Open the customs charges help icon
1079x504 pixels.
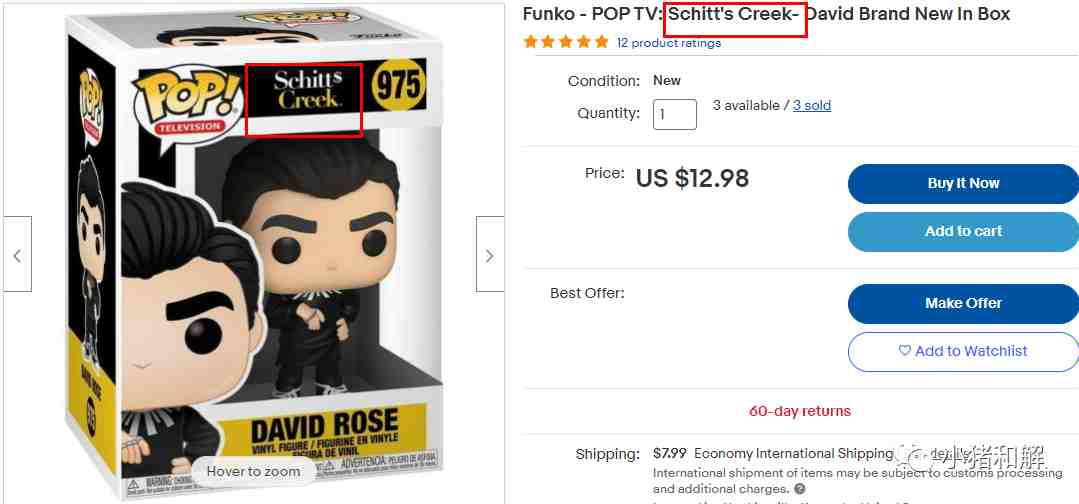coord(800,489)
